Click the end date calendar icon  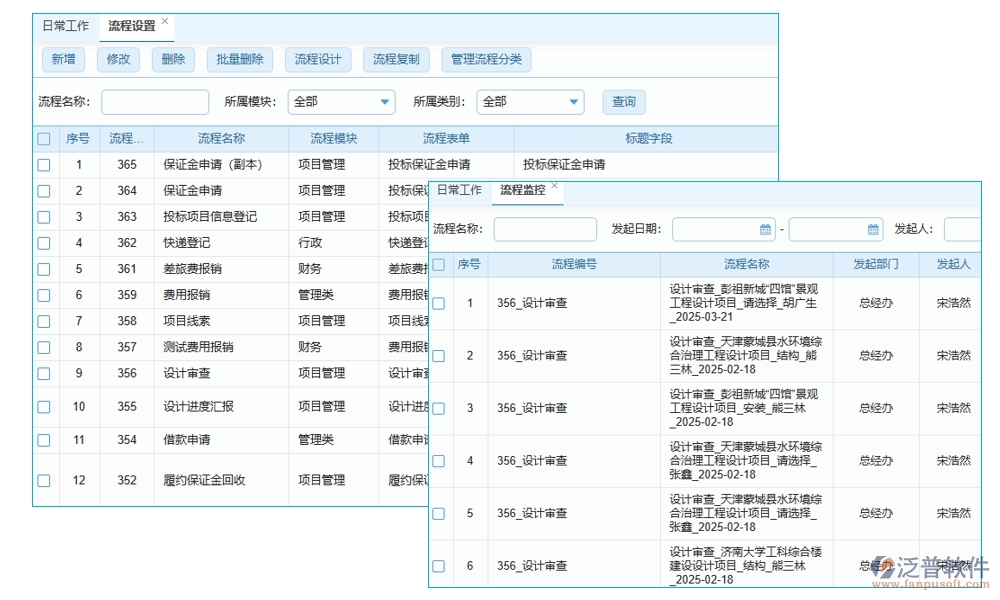[x=875, y=229]
